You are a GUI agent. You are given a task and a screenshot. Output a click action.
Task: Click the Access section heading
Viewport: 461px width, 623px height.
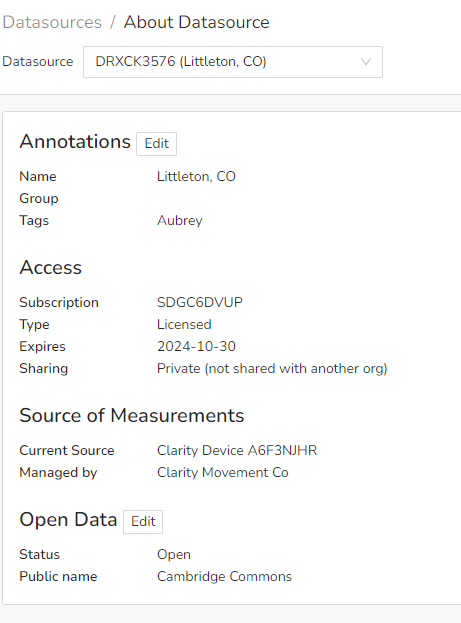(x=50, y=267)
